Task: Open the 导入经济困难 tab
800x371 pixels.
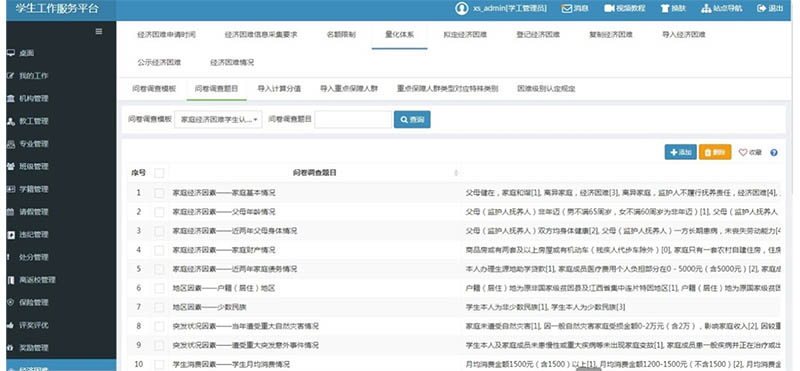Action: (684, 35)
